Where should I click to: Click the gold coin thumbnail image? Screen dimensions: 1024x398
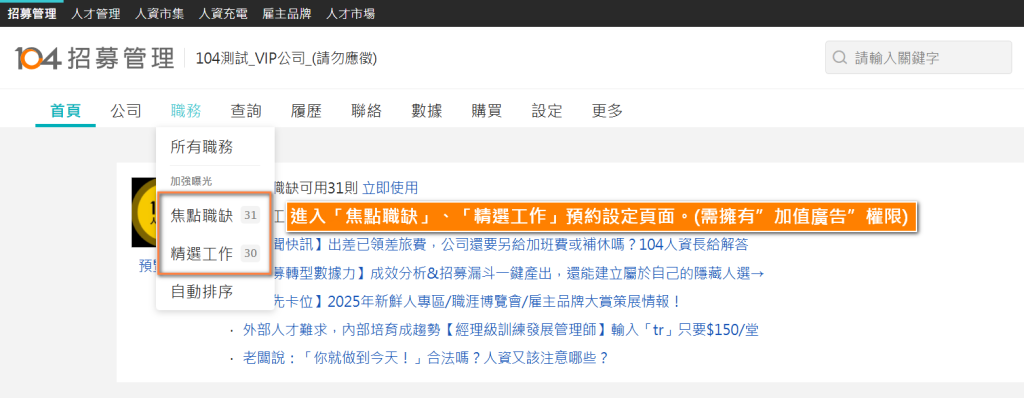(144, 212)
